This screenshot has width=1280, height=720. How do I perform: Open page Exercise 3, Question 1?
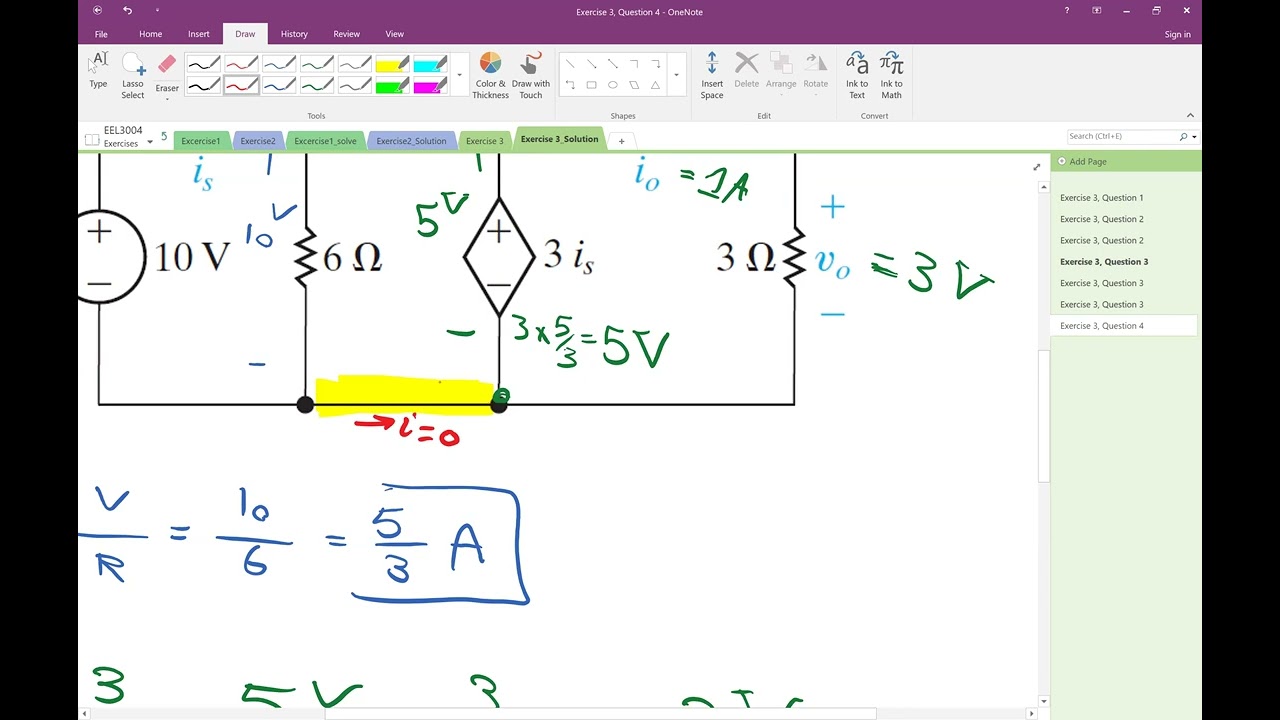click(1101, 198)
